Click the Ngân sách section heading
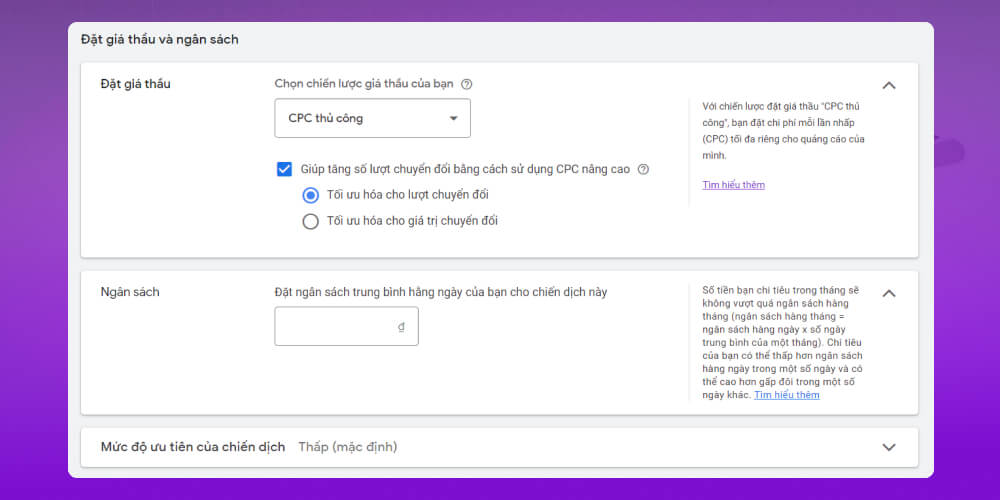 [x=130, y=292]
